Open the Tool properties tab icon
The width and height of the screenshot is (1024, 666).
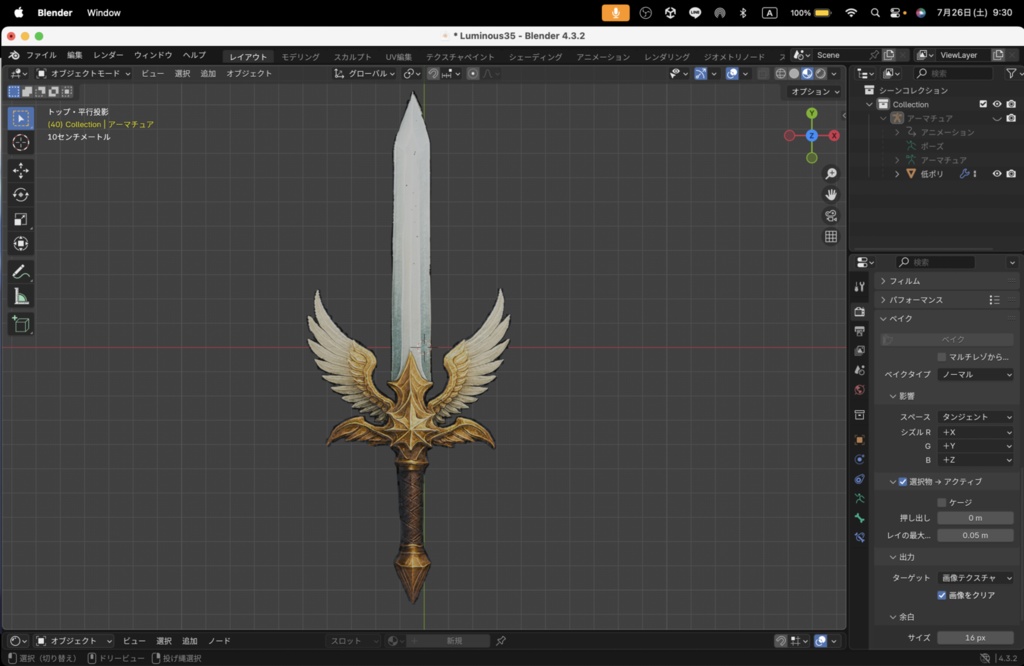859,287
